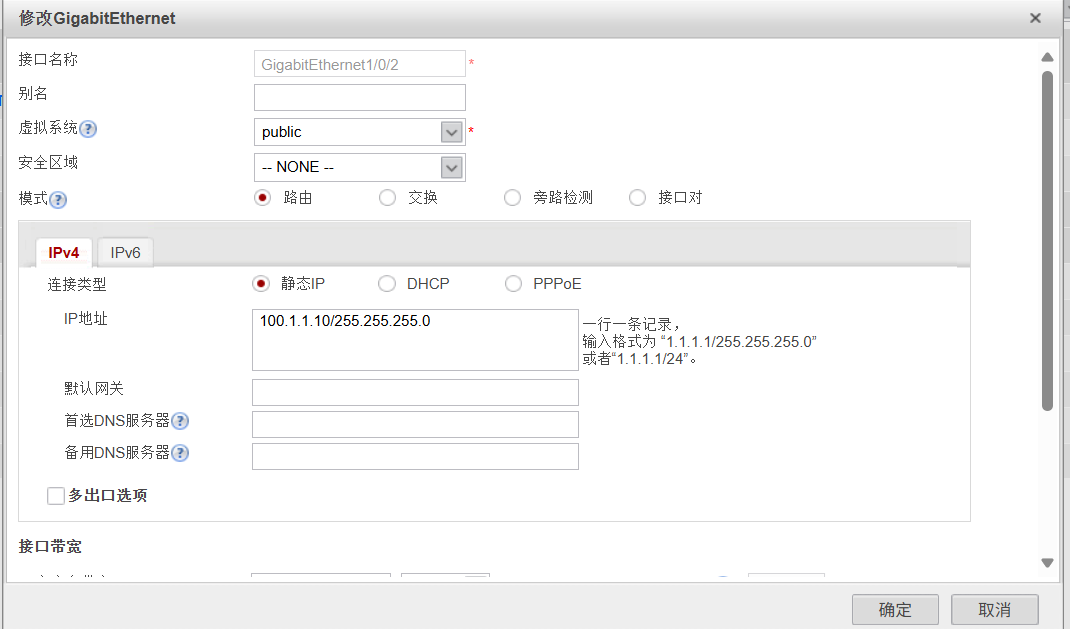The image size is (1070, 629).
Task: Select the 交换 mode radio button
Action: 387,197
